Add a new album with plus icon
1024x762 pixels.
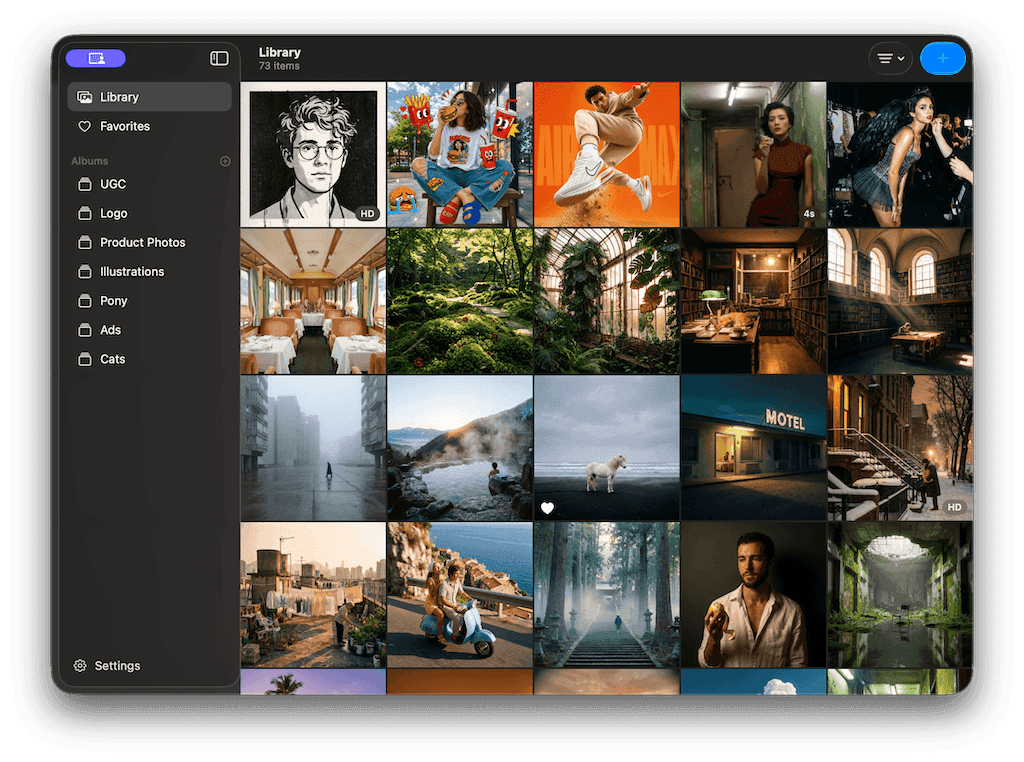(225, 161)
